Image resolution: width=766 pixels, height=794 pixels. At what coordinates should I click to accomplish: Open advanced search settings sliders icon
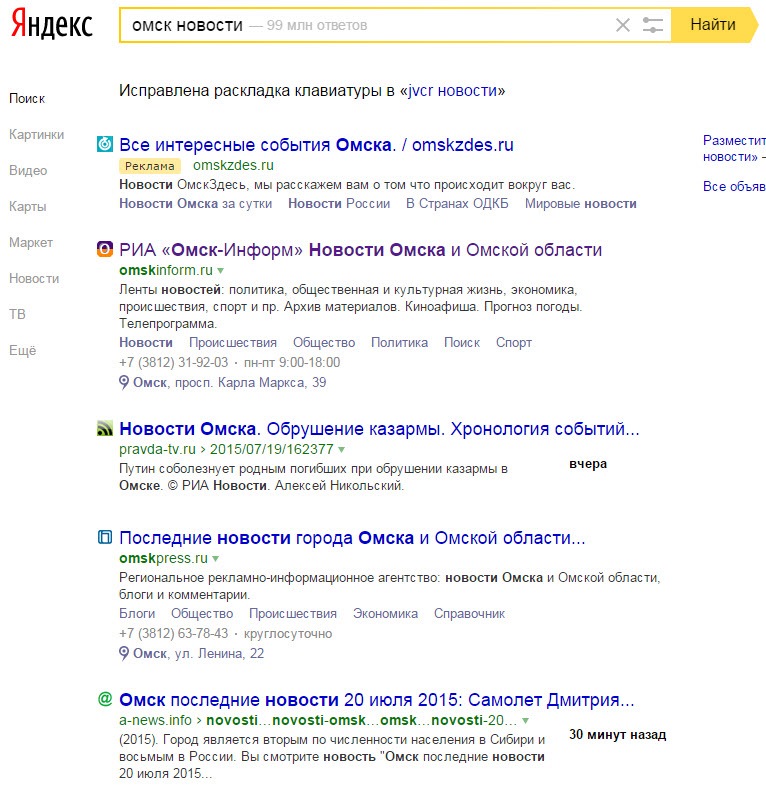653,25
